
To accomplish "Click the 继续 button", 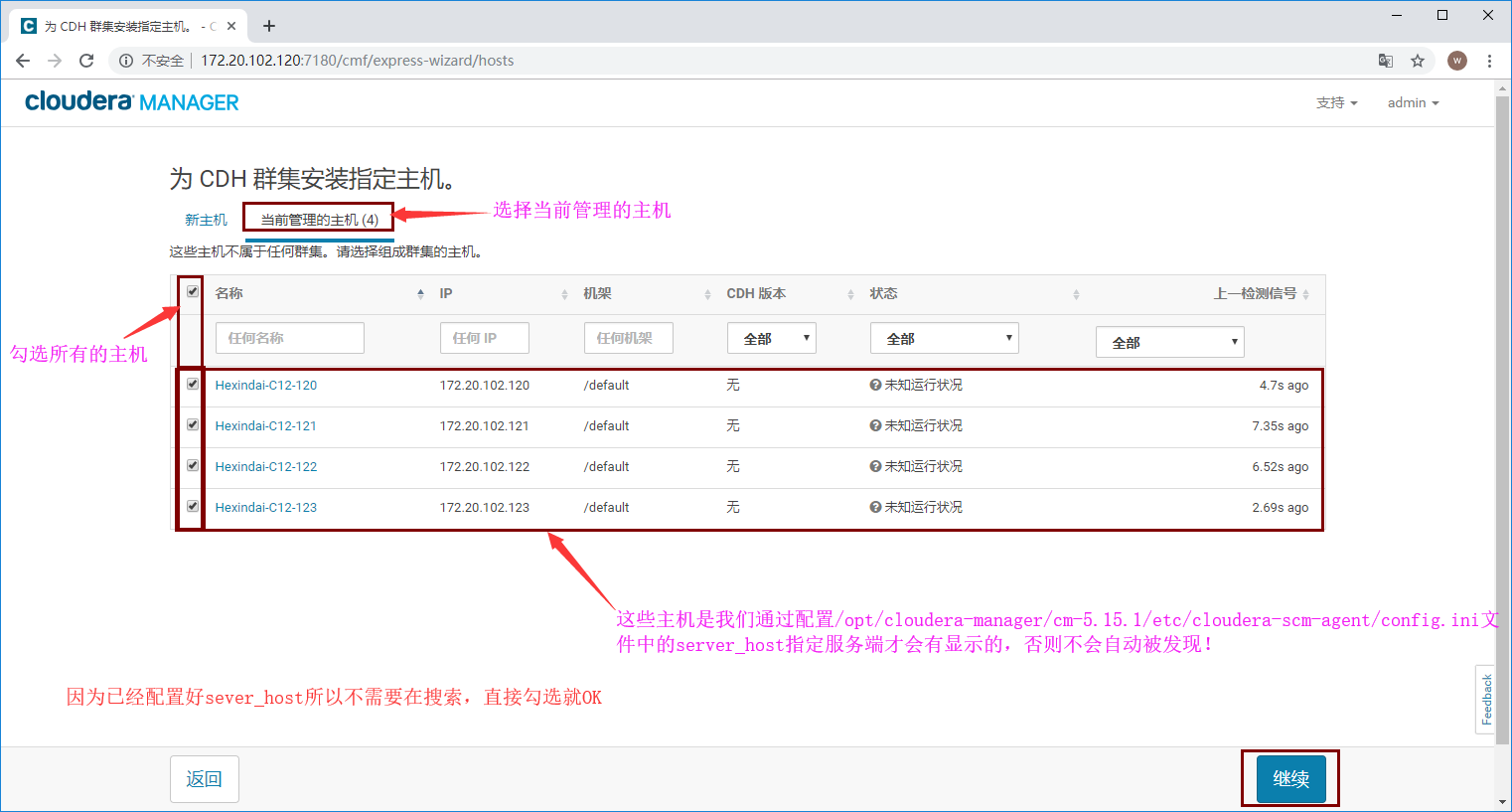I will (x=1290, y=779).
